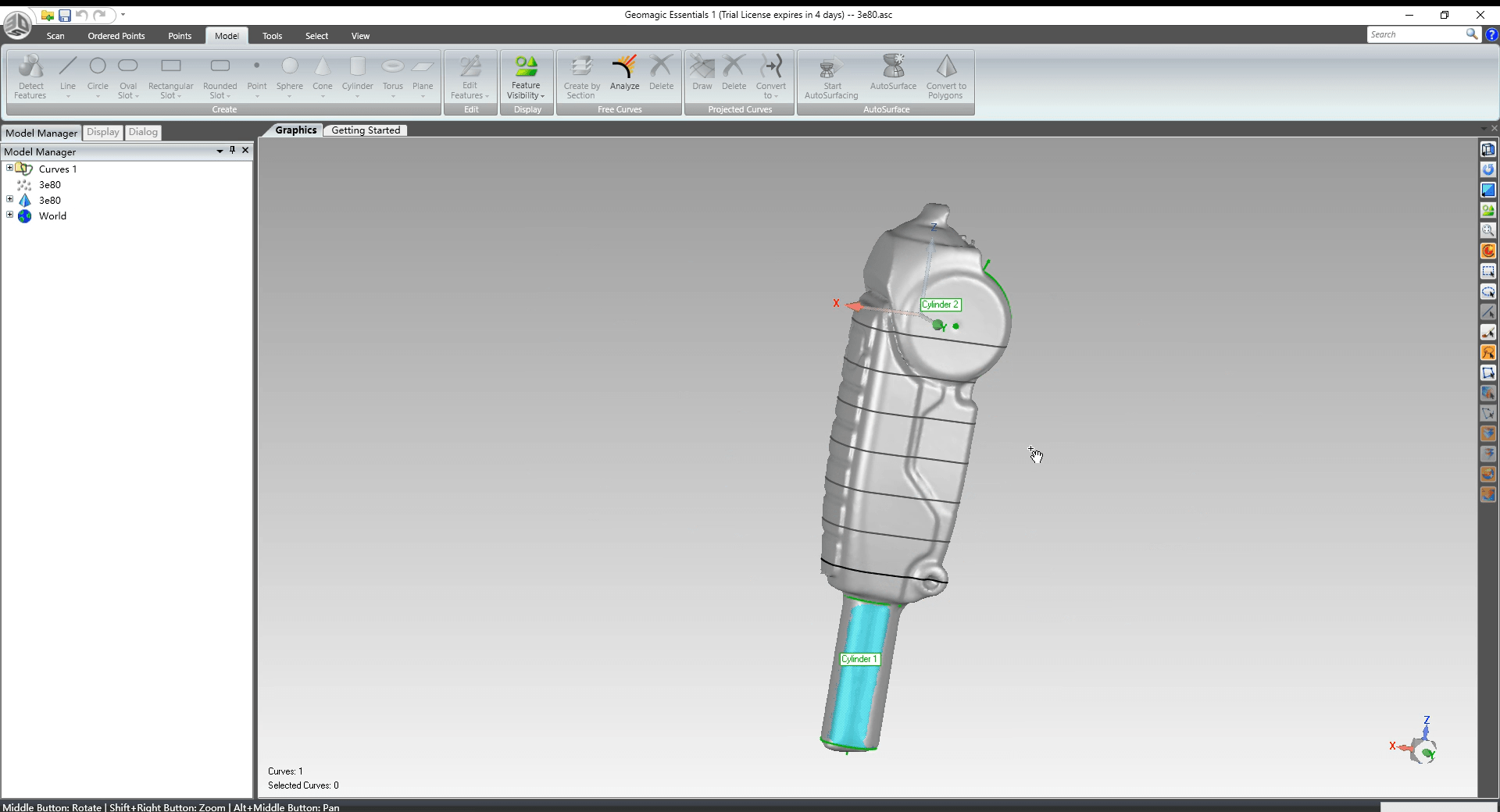Expand the World item in Model Manager
1500x812 pixels.
point(8,215)
